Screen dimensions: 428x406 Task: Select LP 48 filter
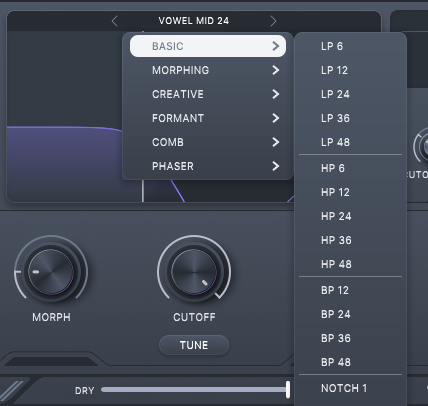(x=350, y=142)
